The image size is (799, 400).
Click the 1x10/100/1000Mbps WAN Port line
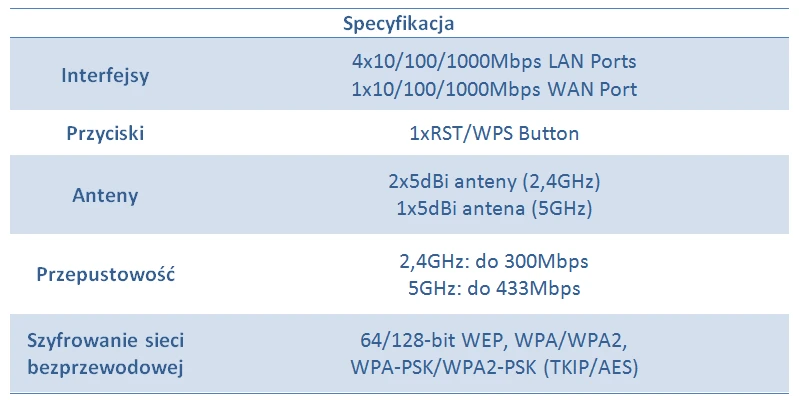click(x=494, y=89)
